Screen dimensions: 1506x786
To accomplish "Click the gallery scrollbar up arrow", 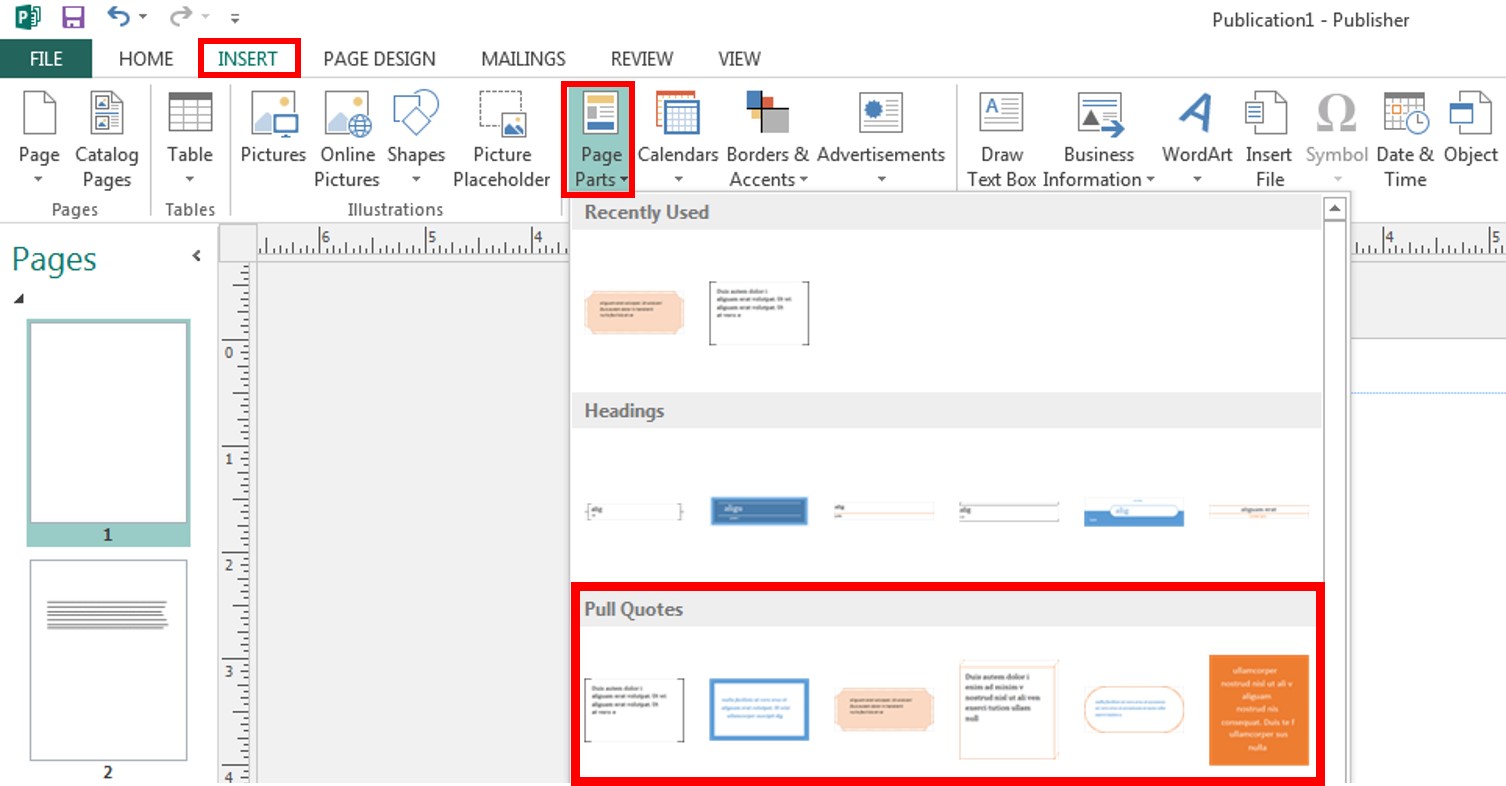I will click(1334, 208).
